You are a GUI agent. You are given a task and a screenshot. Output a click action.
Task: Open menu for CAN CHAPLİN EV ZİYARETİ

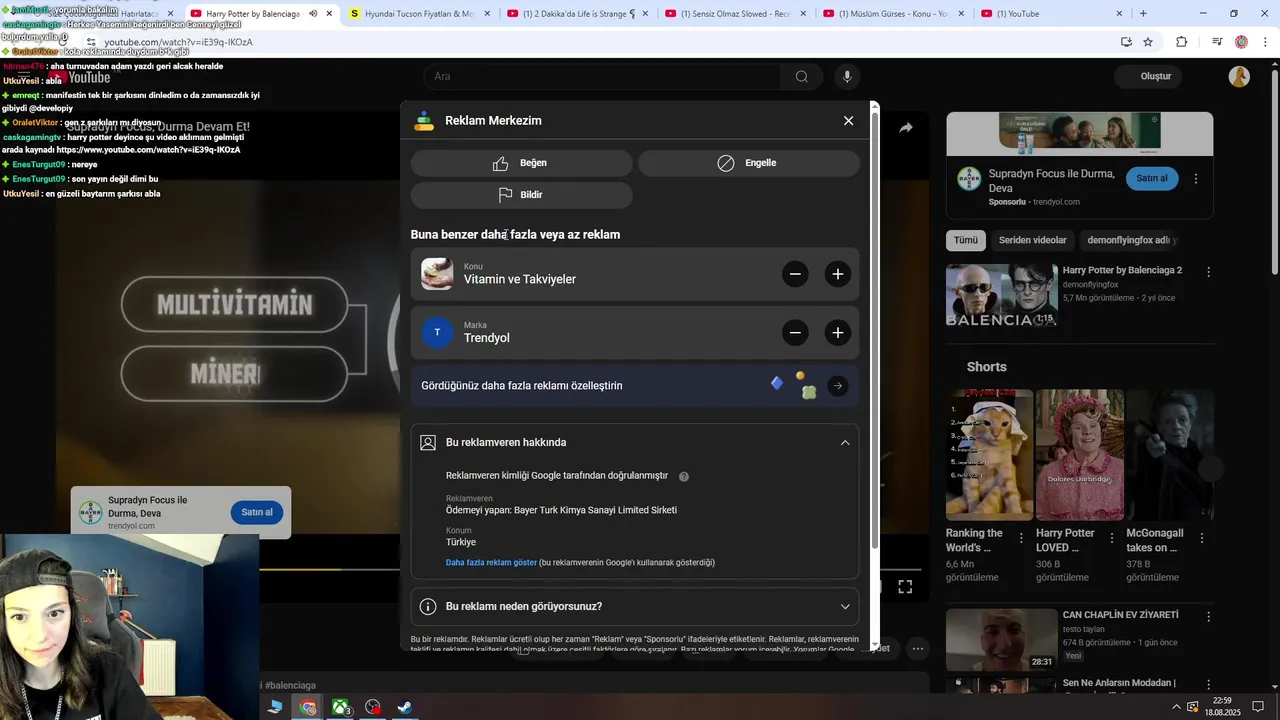(1208, 617)
